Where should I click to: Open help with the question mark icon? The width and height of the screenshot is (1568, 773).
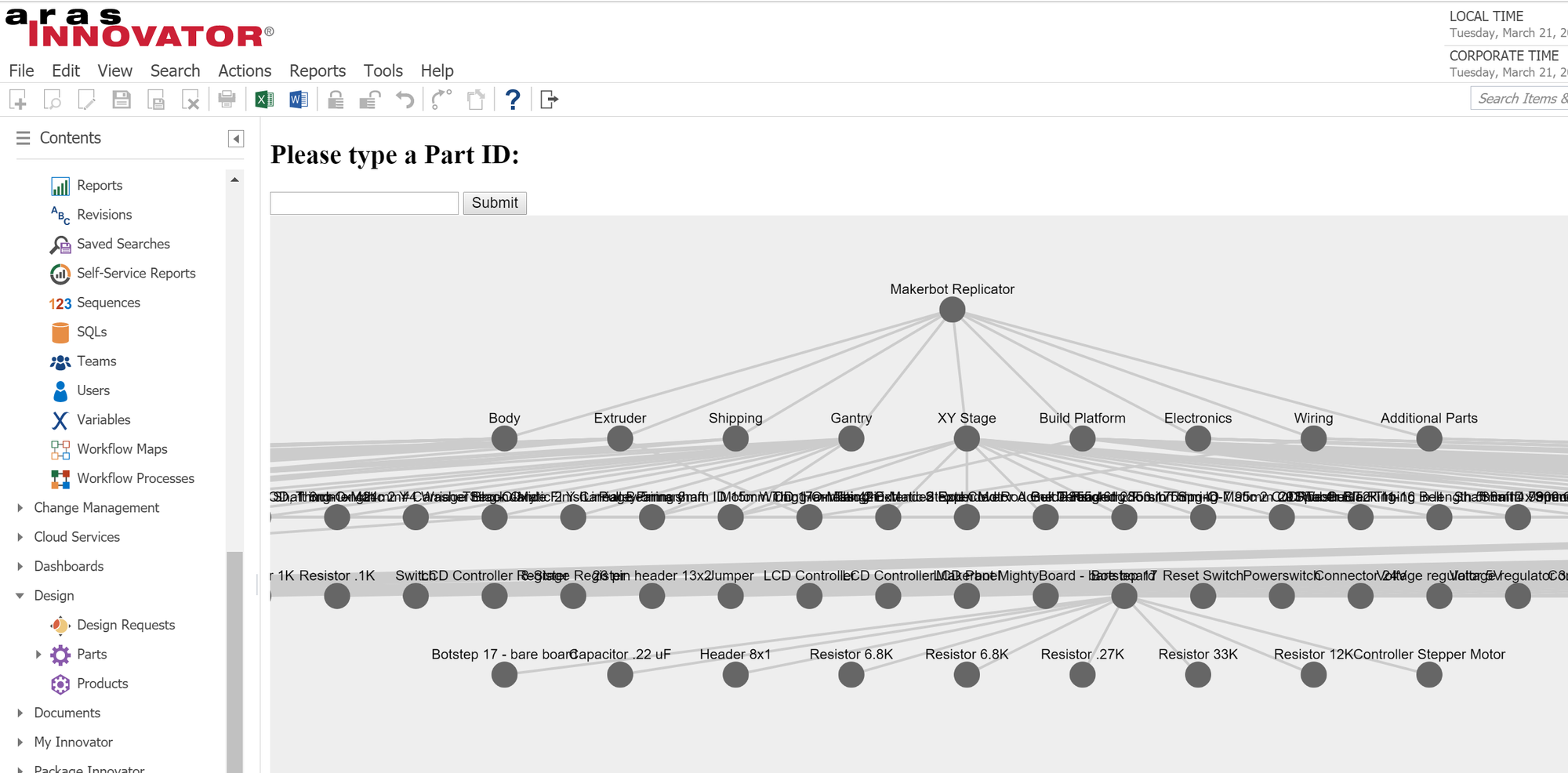(x=513, y=100)
